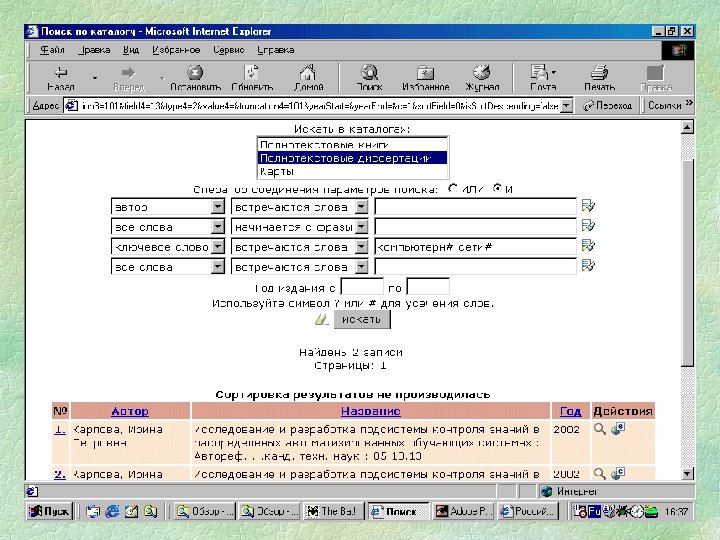Open the Справка menu
720x540 pixels.
coord(276,50)
